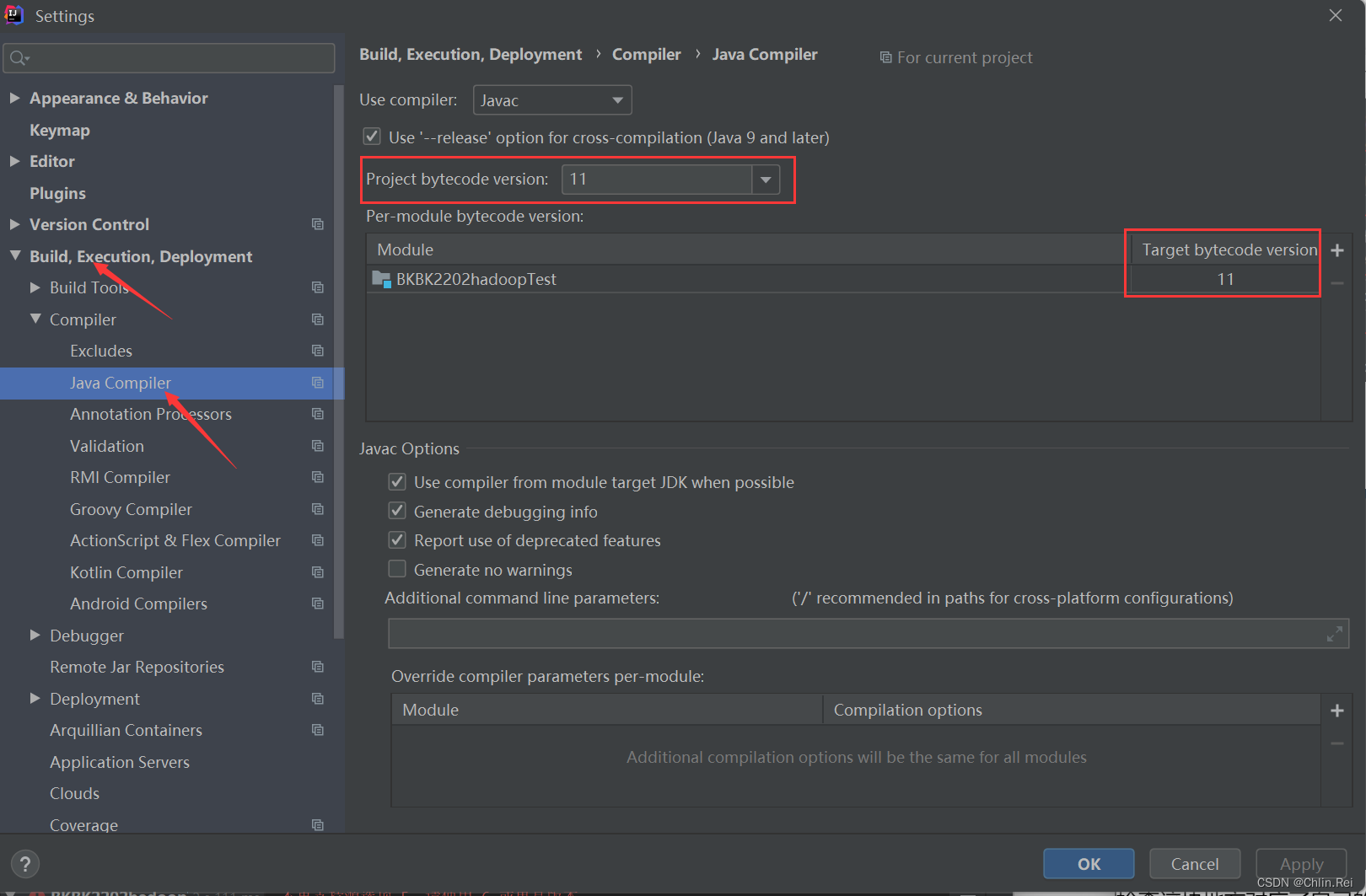1366x896 pixels.
Task: Click the OK button
Action: point(1089,864)
